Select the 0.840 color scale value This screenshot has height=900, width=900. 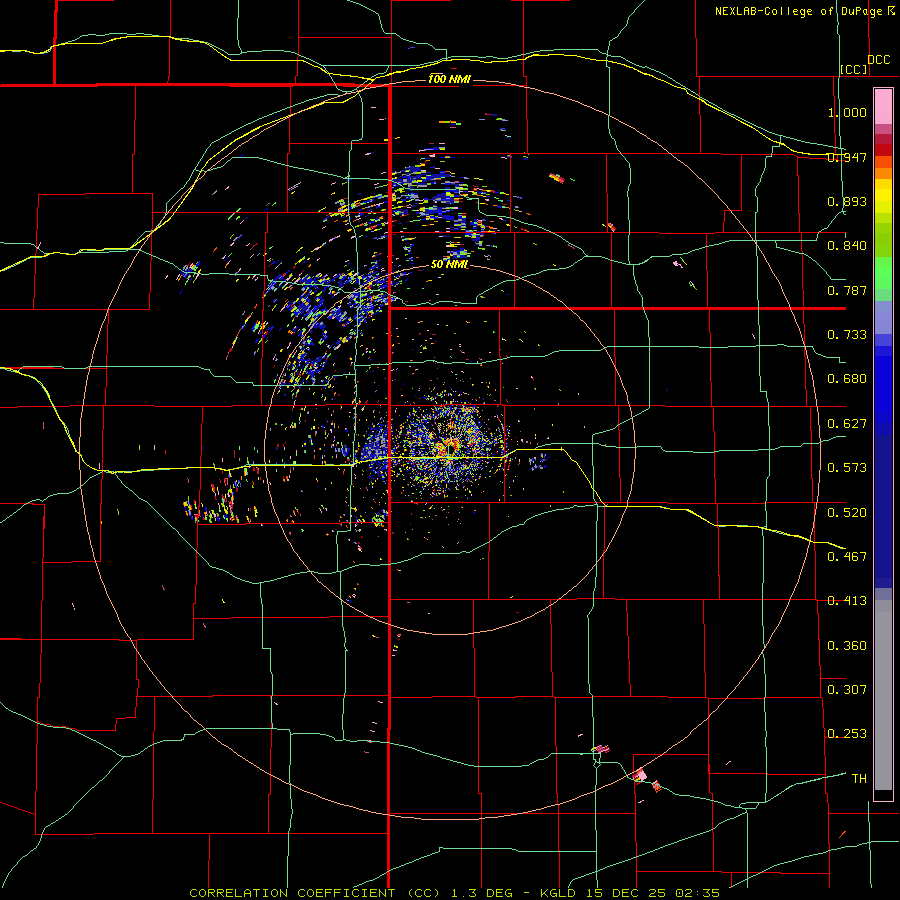[847, 246]
